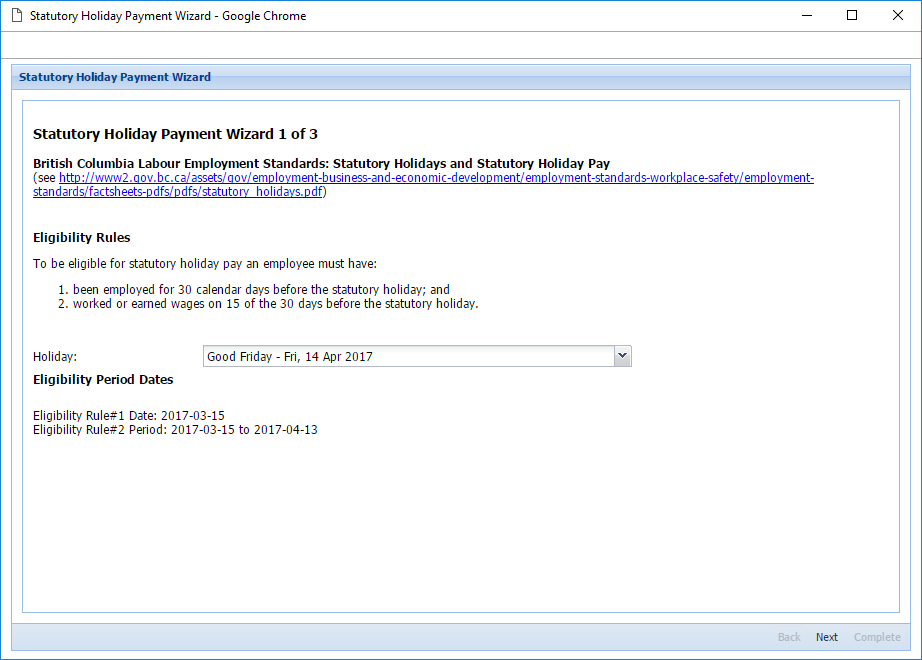Minimize the Statutory Holiday Payment Wizard window
The image size is (922, 660).
[806, 16]
